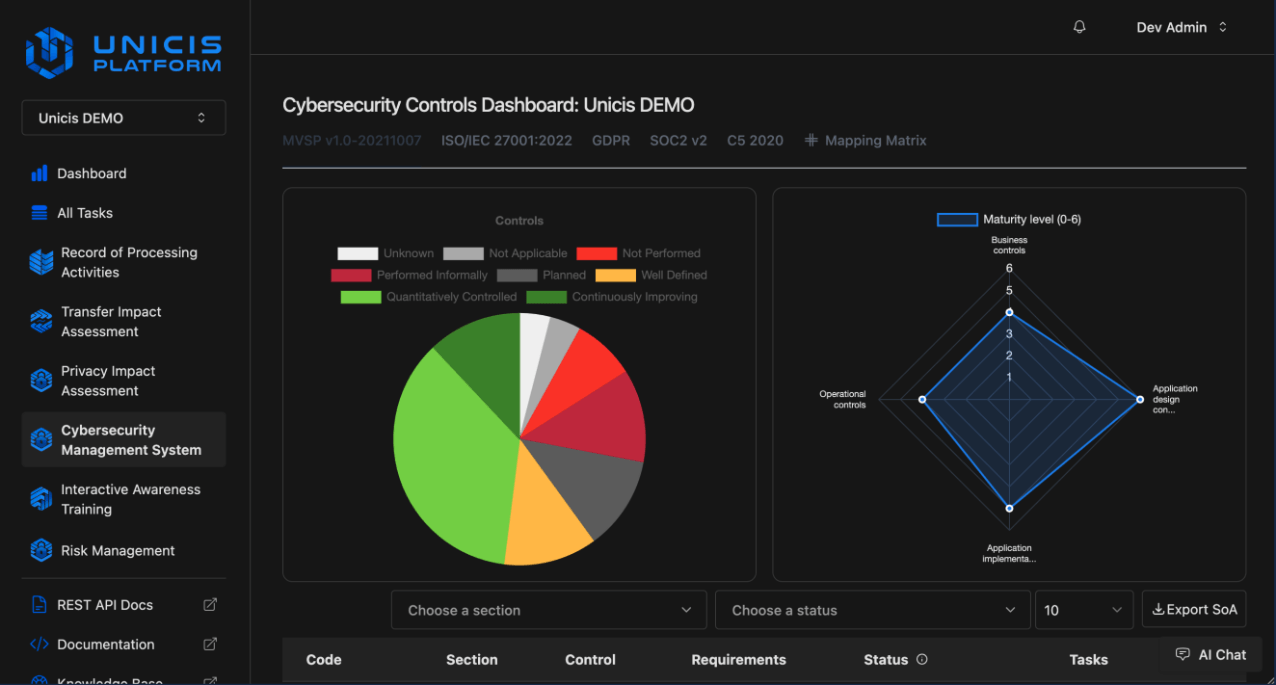
Task: Open the Choose a section dropdown
Action: (549, 610)
